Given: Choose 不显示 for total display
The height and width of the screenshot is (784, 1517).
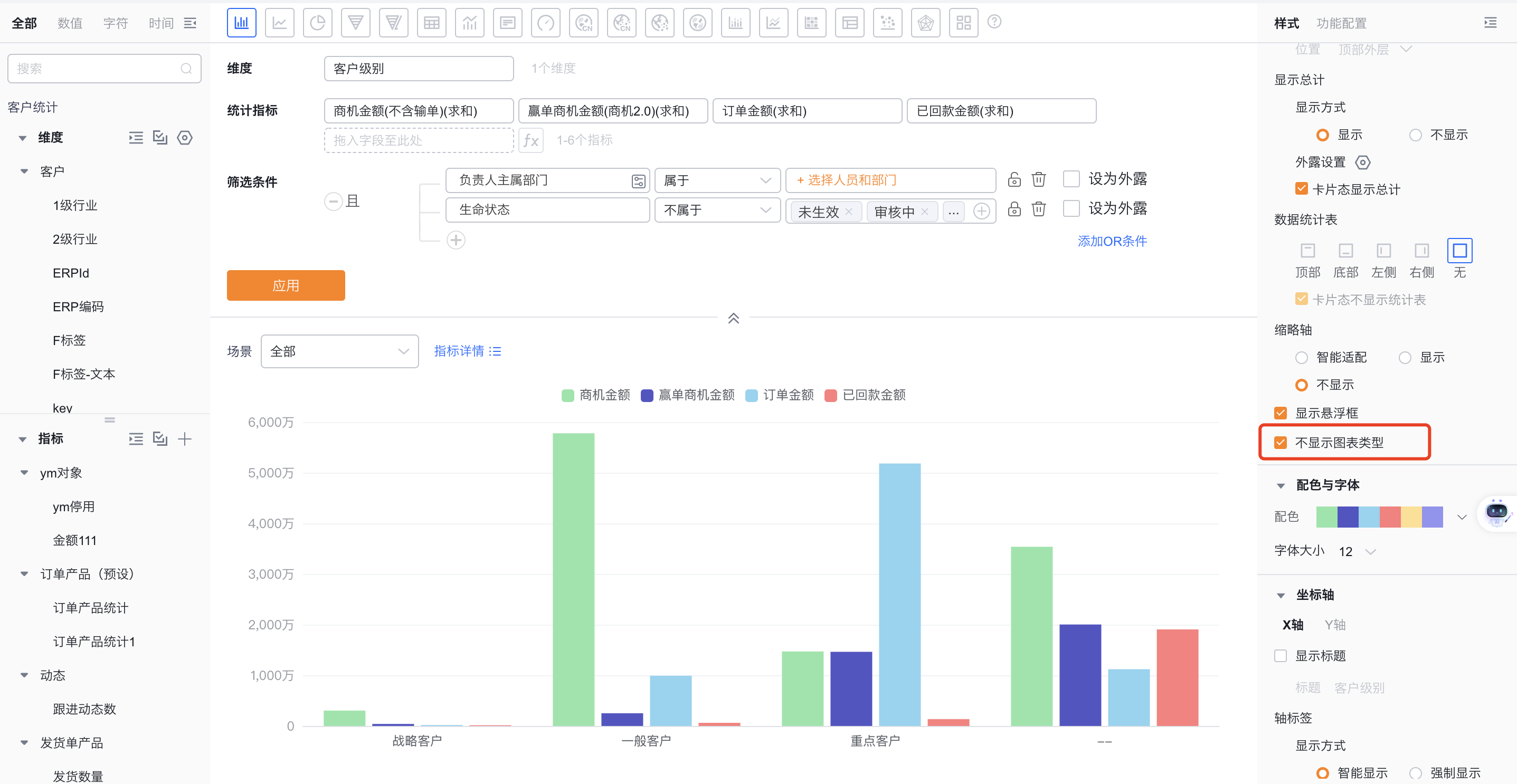Looking at the screenshot, I should [1415, 135].
